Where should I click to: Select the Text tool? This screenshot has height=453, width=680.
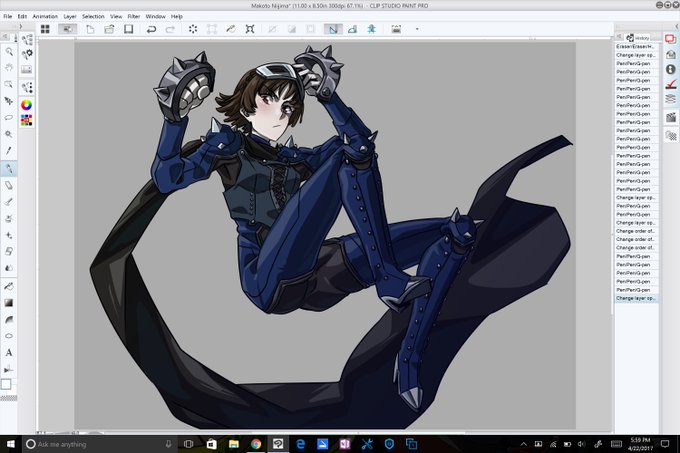[9, 353]
